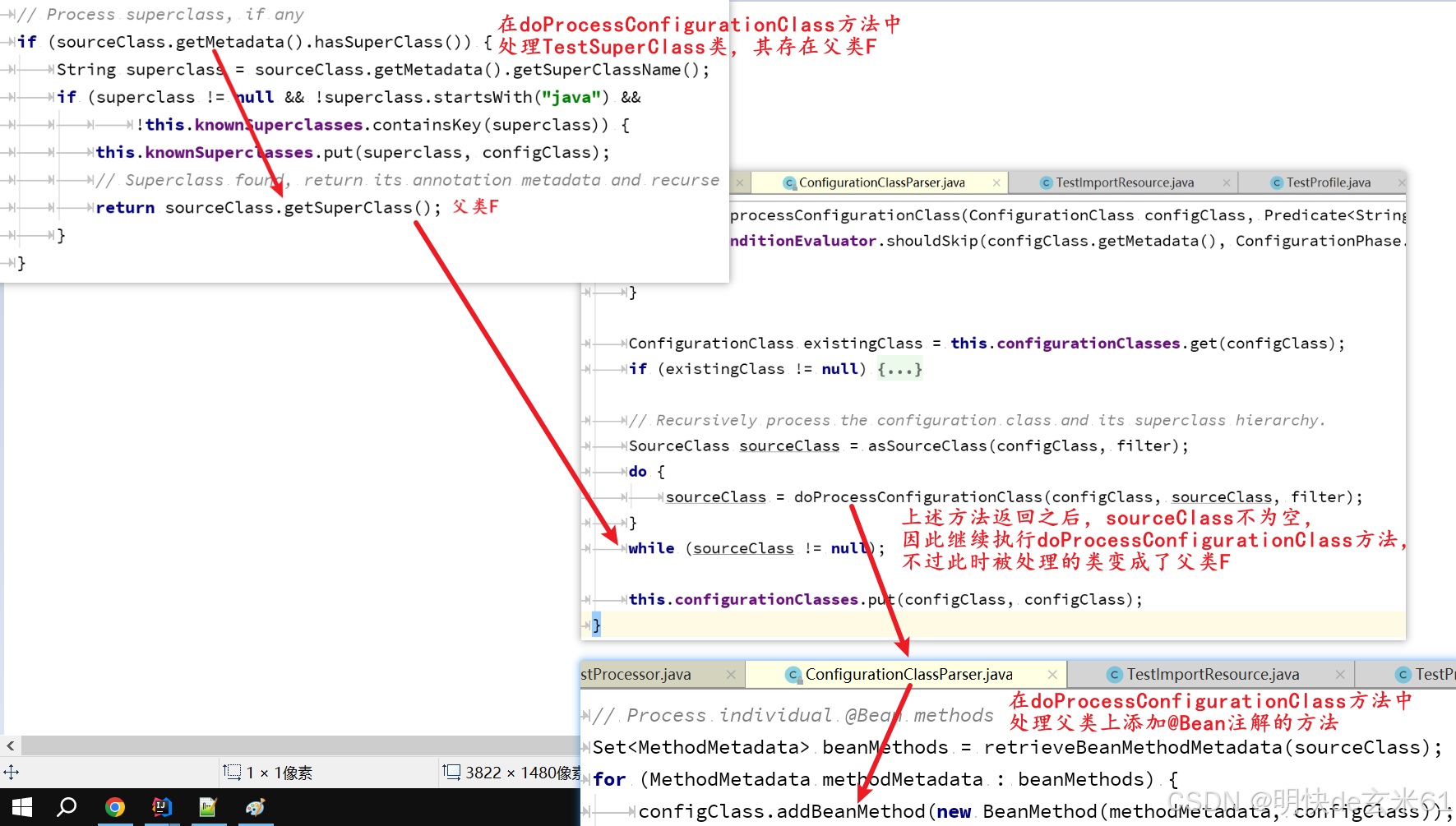Open Google Chrome from the taskbar

pyautogui.click(x=115, y=807)
